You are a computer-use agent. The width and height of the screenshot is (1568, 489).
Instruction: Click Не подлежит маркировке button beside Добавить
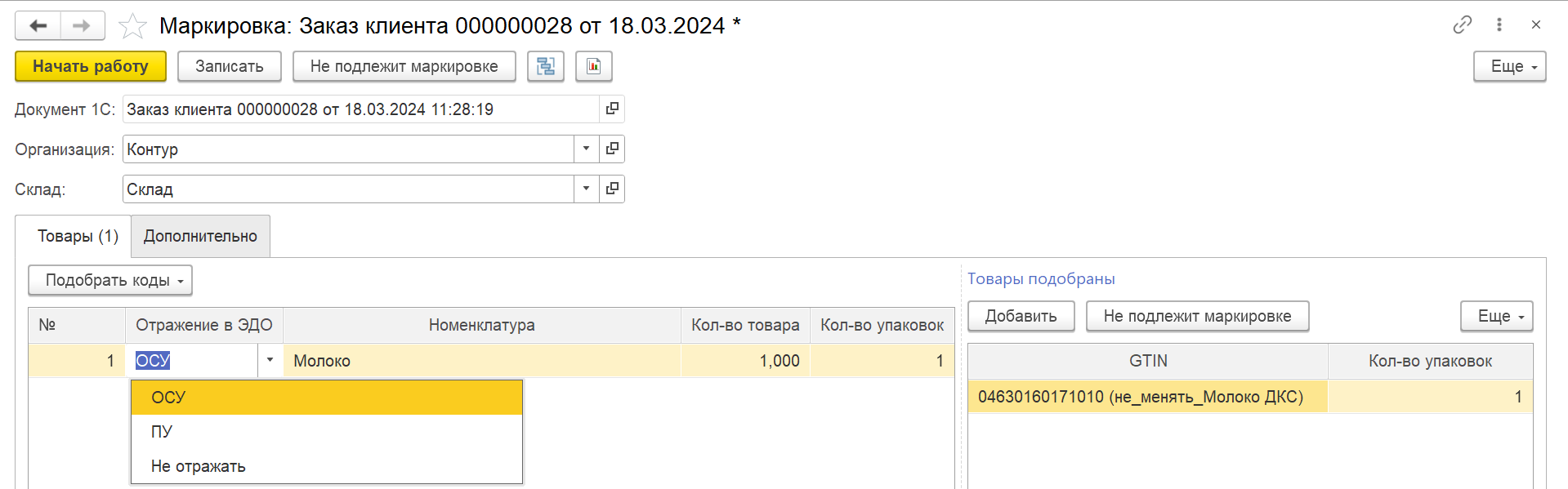(1198, 316)
